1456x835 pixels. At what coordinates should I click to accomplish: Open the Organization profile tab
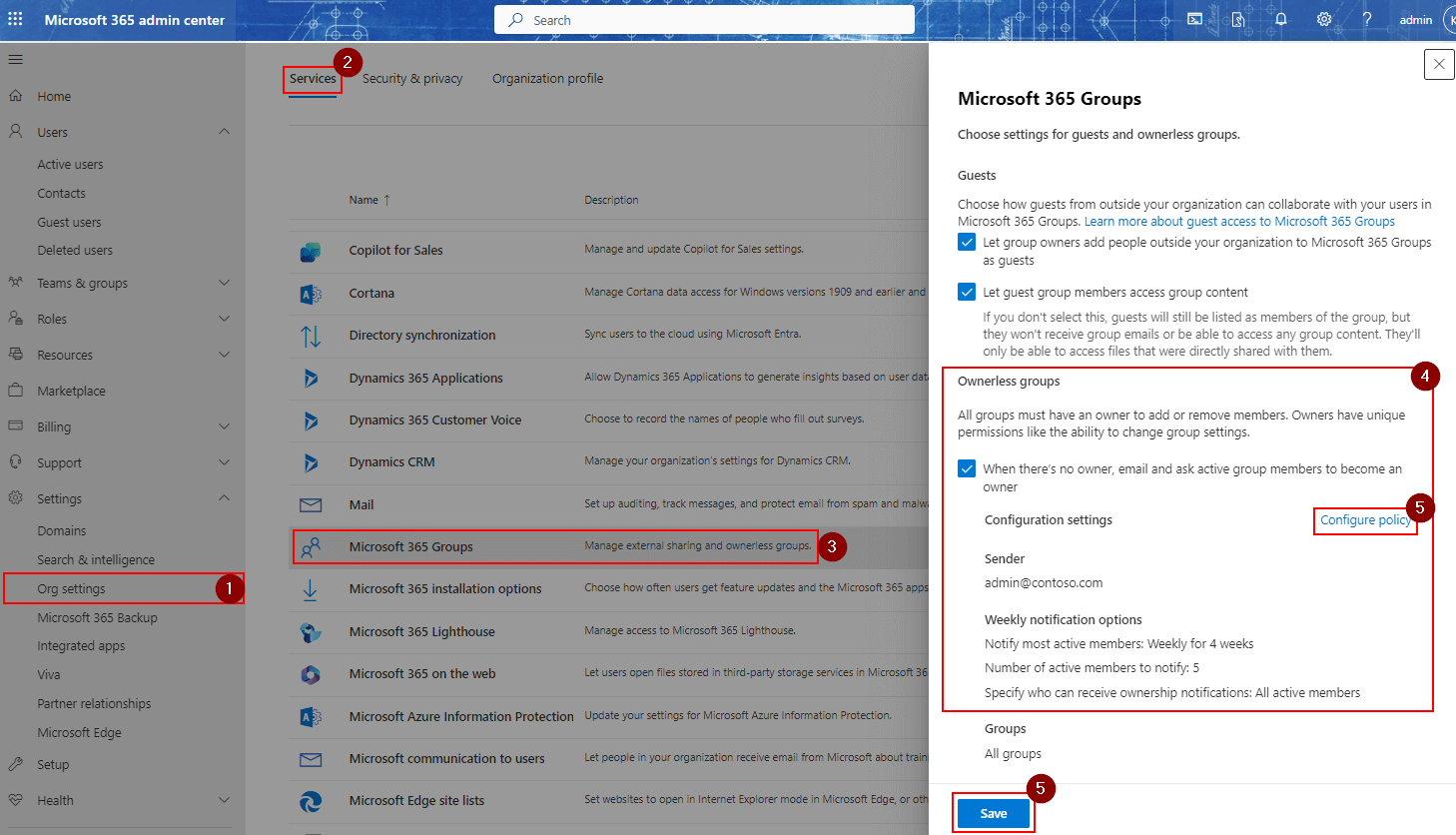click(547, 79)
